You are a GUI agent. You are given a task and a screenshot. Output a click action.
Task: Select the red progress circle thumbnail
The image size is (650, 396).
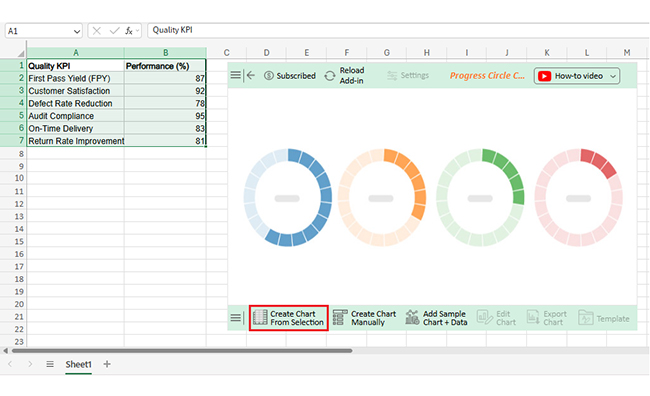tap(579, 197)
